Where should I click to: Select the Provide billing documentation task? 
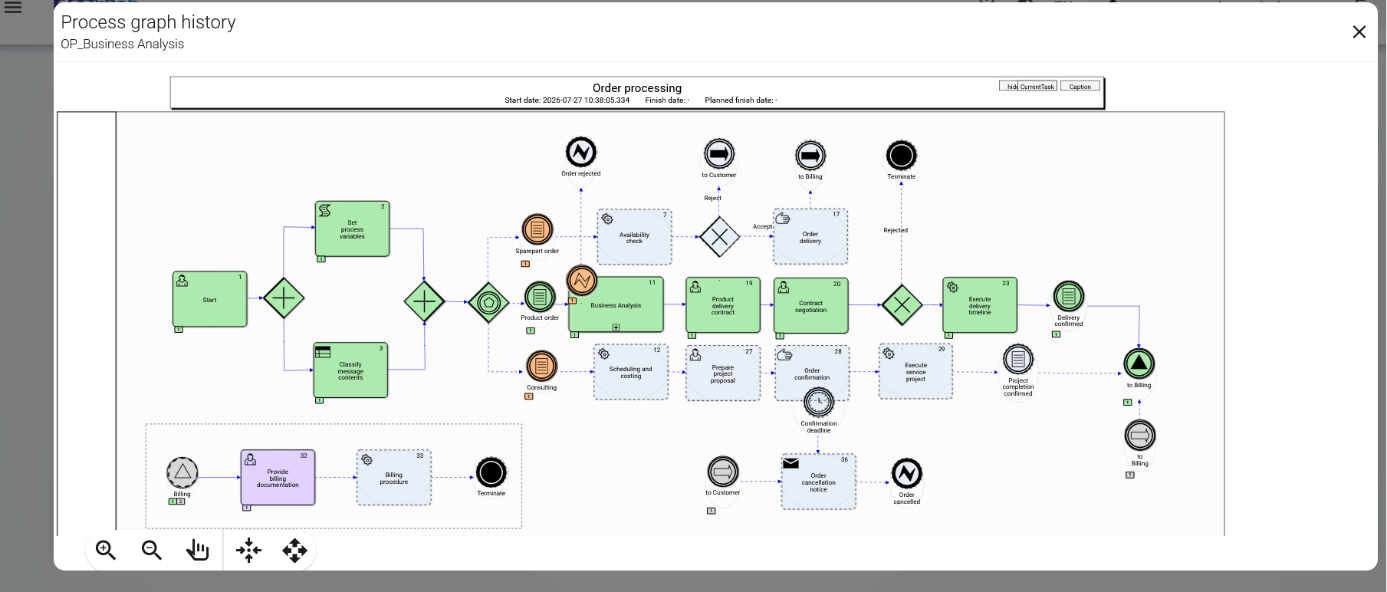(x=278, y=477)
